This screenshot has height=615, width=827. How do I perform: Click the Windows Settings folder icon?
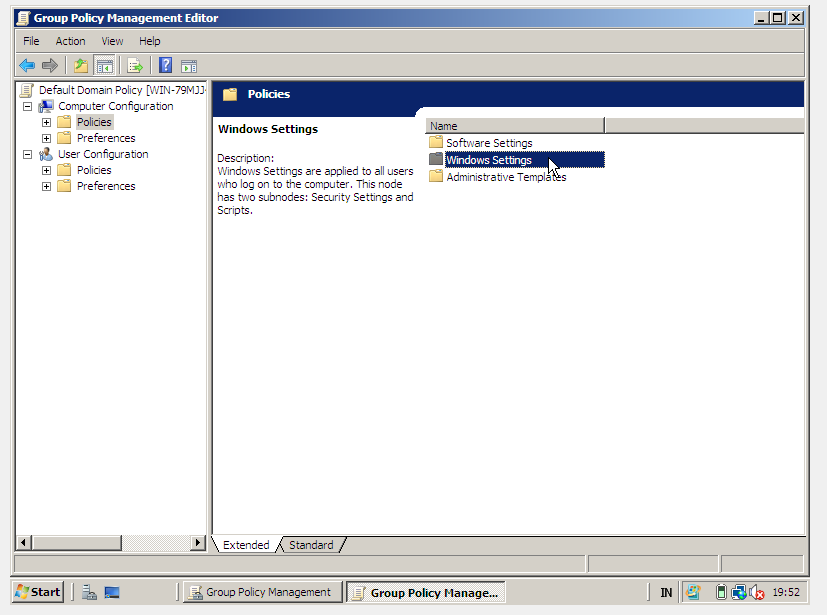tap(436, 159)
